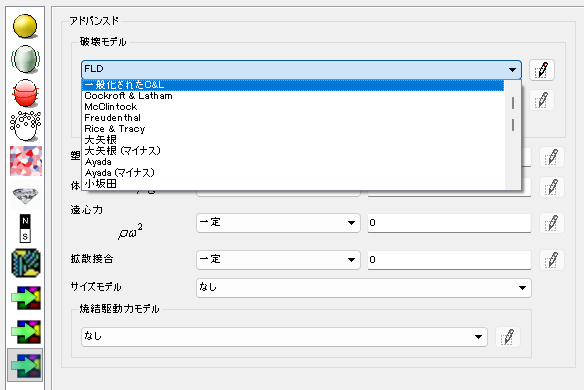The height and width of the screenshot is (390, 584).
Task: Select Ayada from the list
Action: coord(293,162)
